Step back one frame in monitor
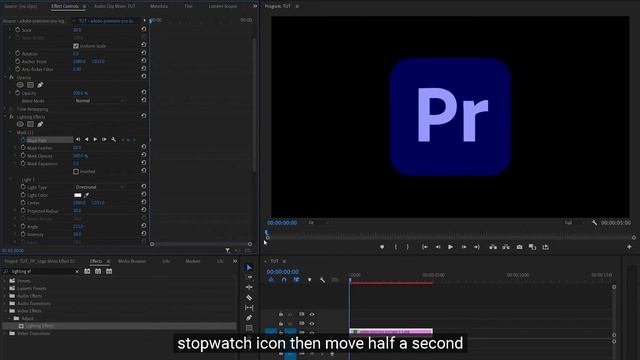The width and height of the screenshot is (640, 360). pyautogui.click(x=438, y=247)
